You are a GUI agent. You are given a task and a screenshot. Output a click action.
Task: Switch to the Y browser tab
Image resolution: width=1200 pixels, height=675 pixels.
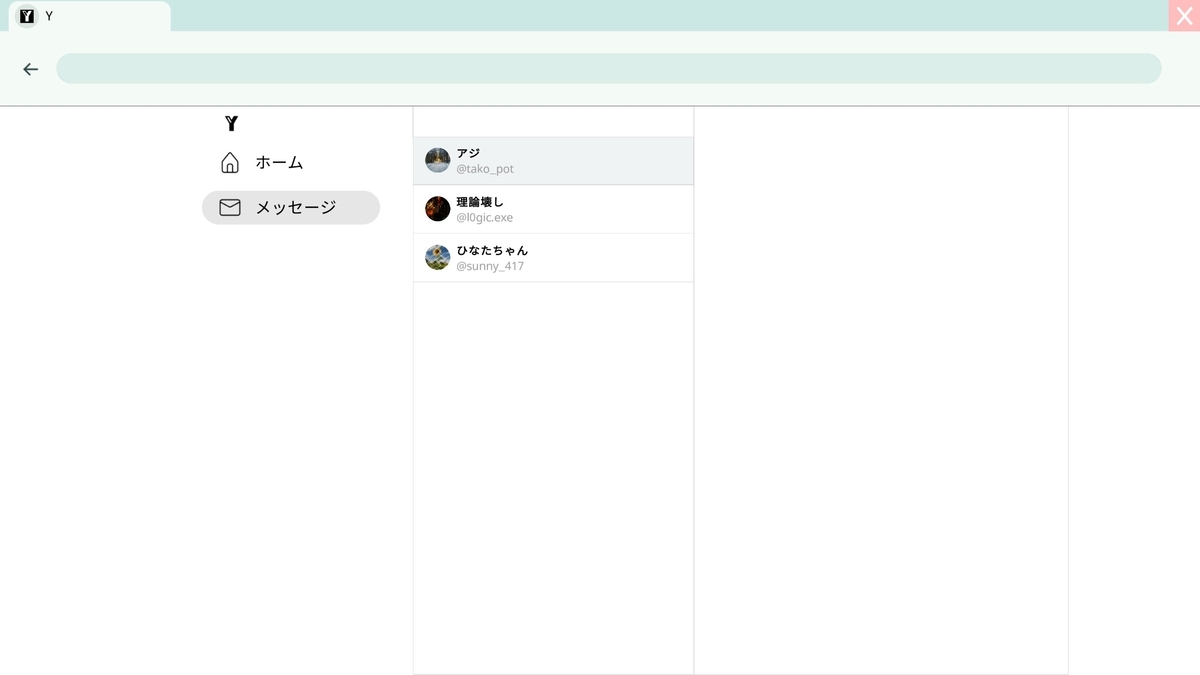88,15
